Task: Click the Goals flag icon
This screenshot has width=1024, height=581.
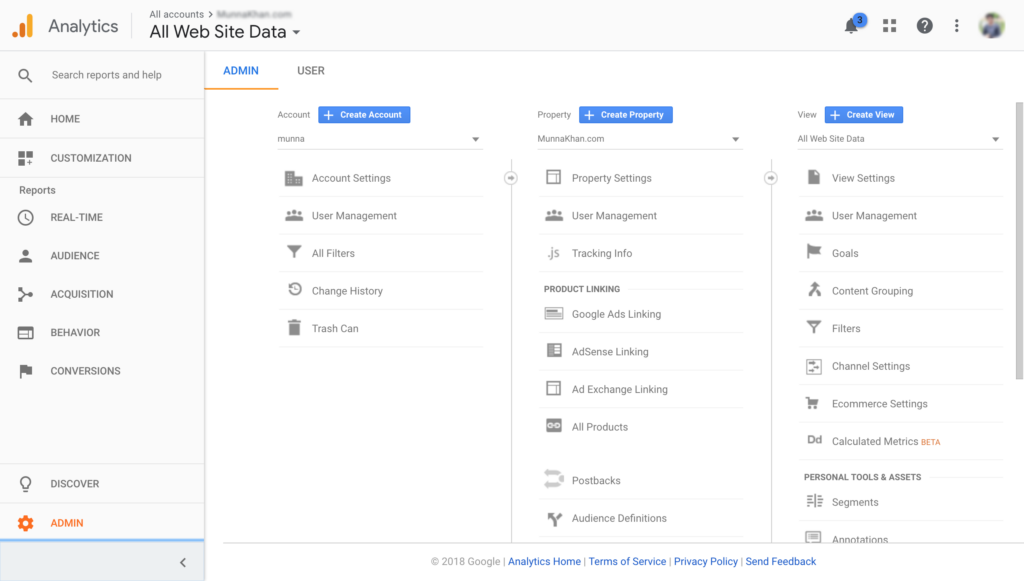Action: pyautogui.click(x=814, y=253)
